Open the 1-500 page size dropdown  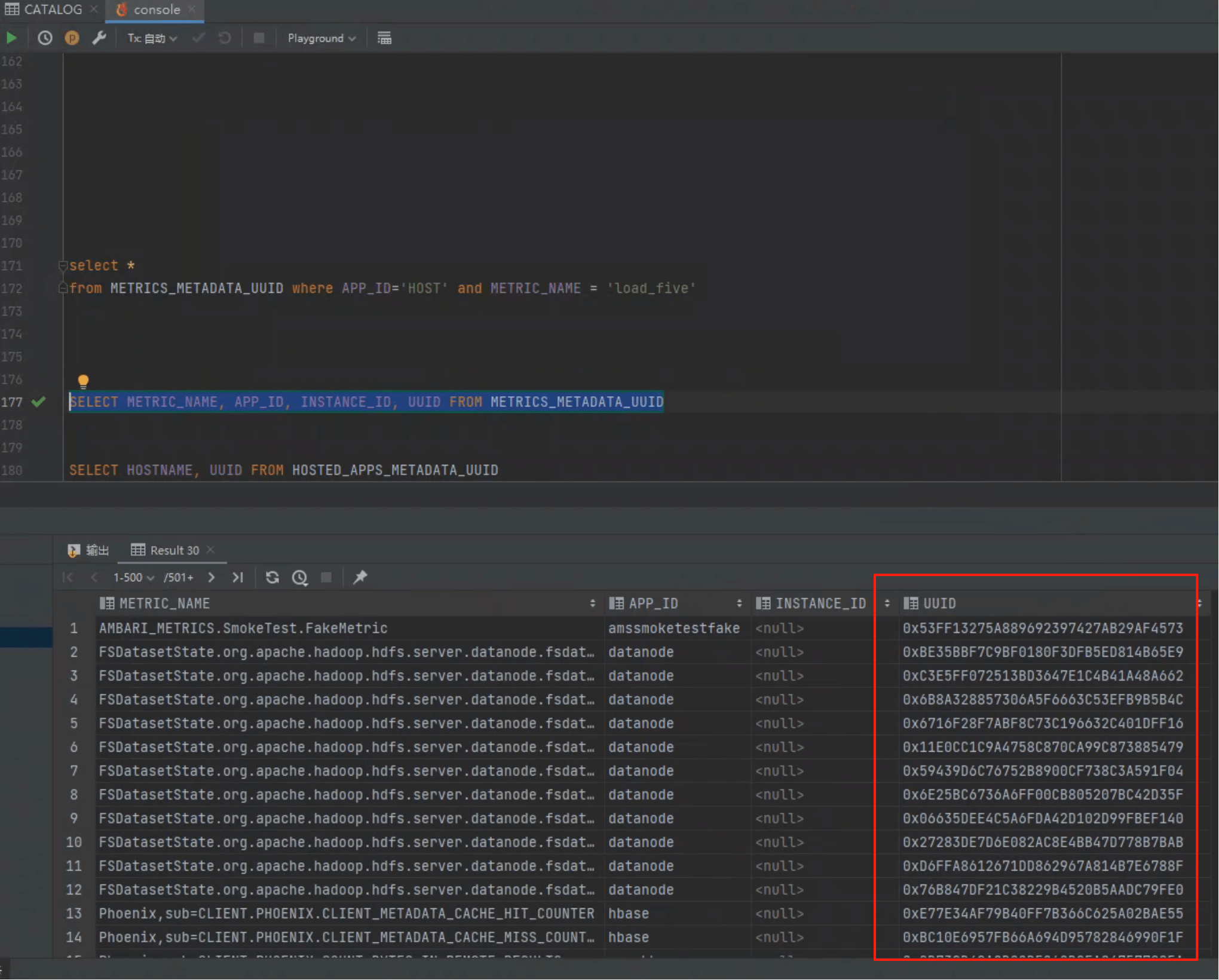134,578
